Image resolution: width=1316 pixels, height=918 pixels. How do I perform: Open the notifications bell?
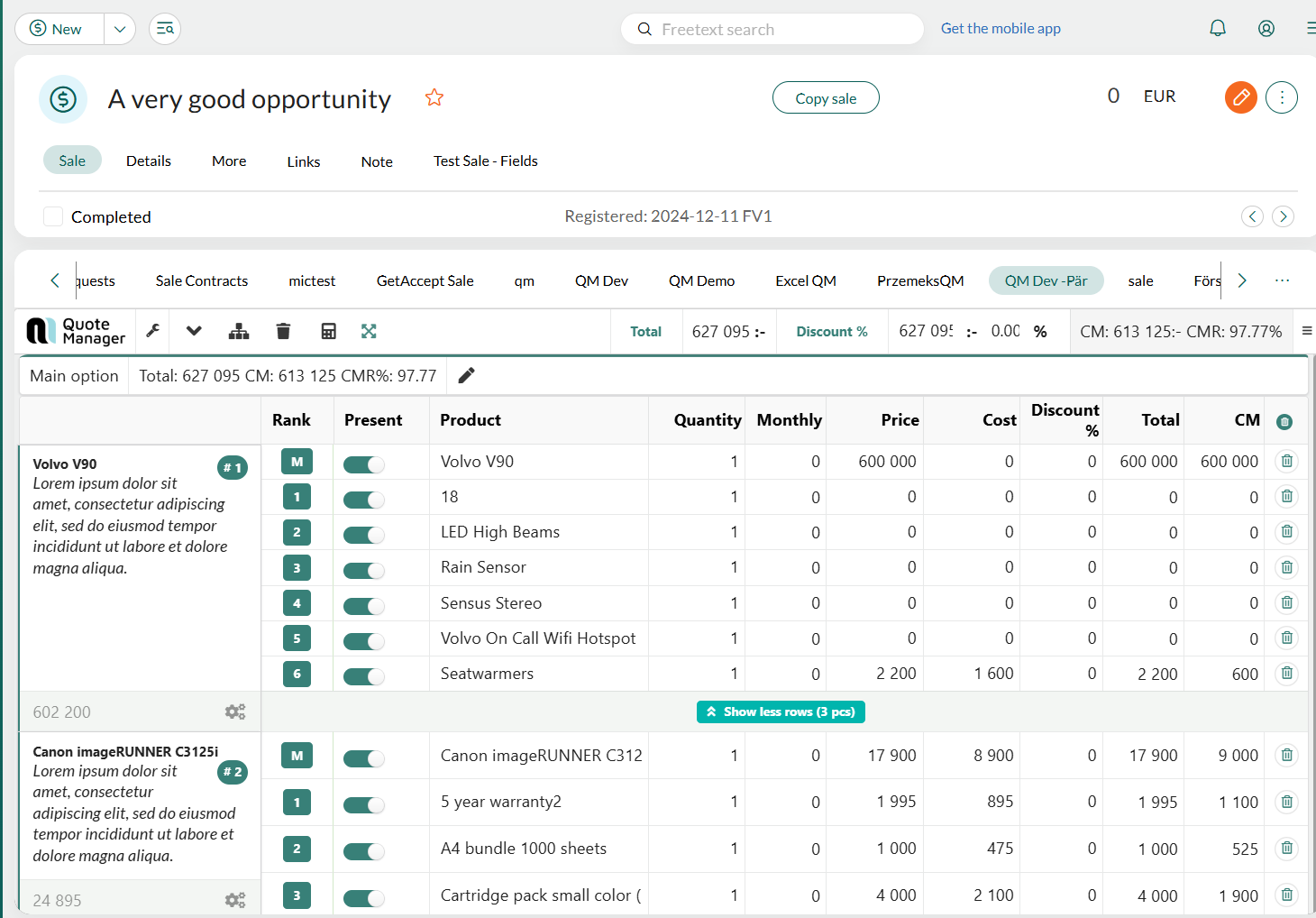point(1218,29)
